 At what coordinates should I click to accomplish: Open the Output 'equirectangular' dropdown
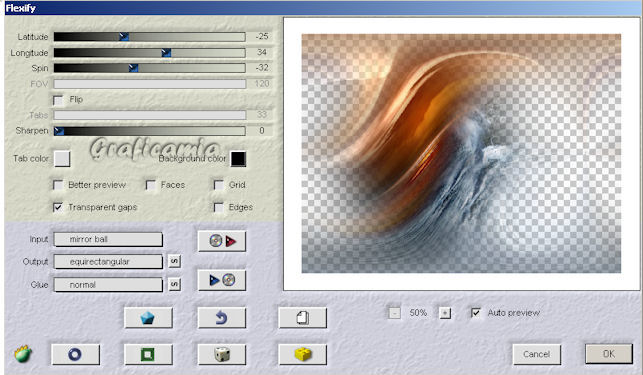(x=108, y=262)
